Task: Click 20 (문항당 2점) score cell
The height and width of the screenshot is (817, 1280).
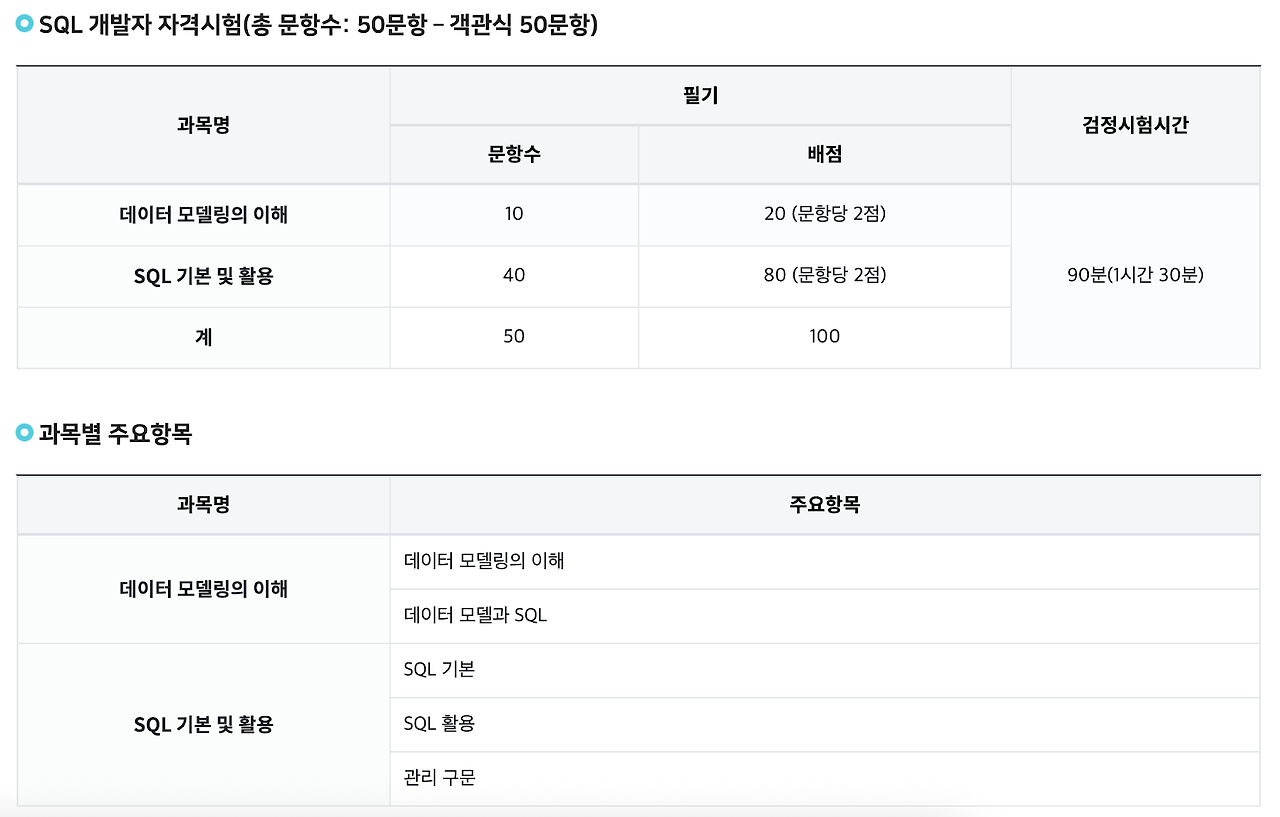Action: (x=825, y=214)
